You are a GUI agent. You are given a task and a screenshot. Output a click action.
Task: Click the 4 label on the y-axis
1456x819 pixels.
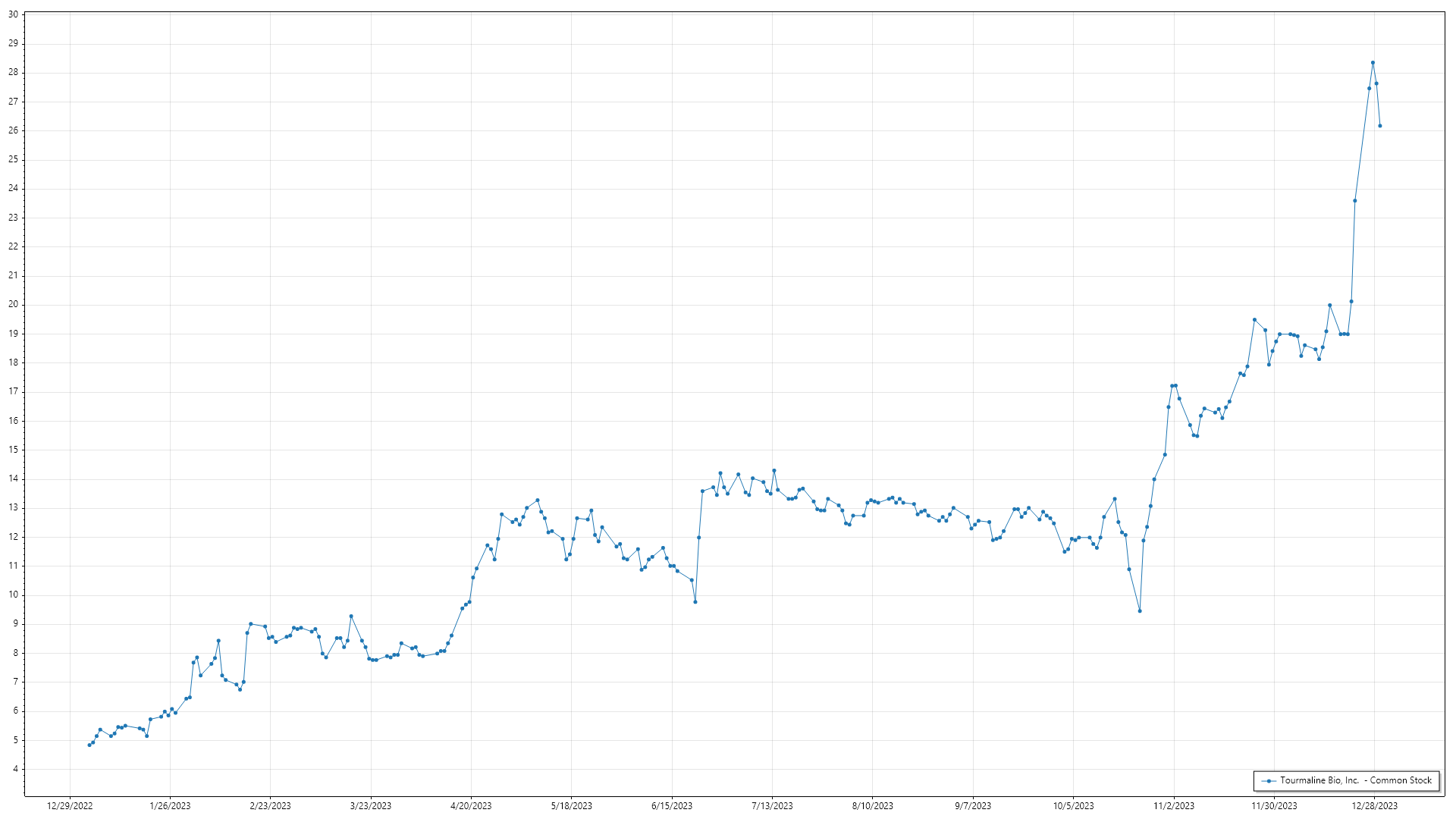tap(15, 769)
